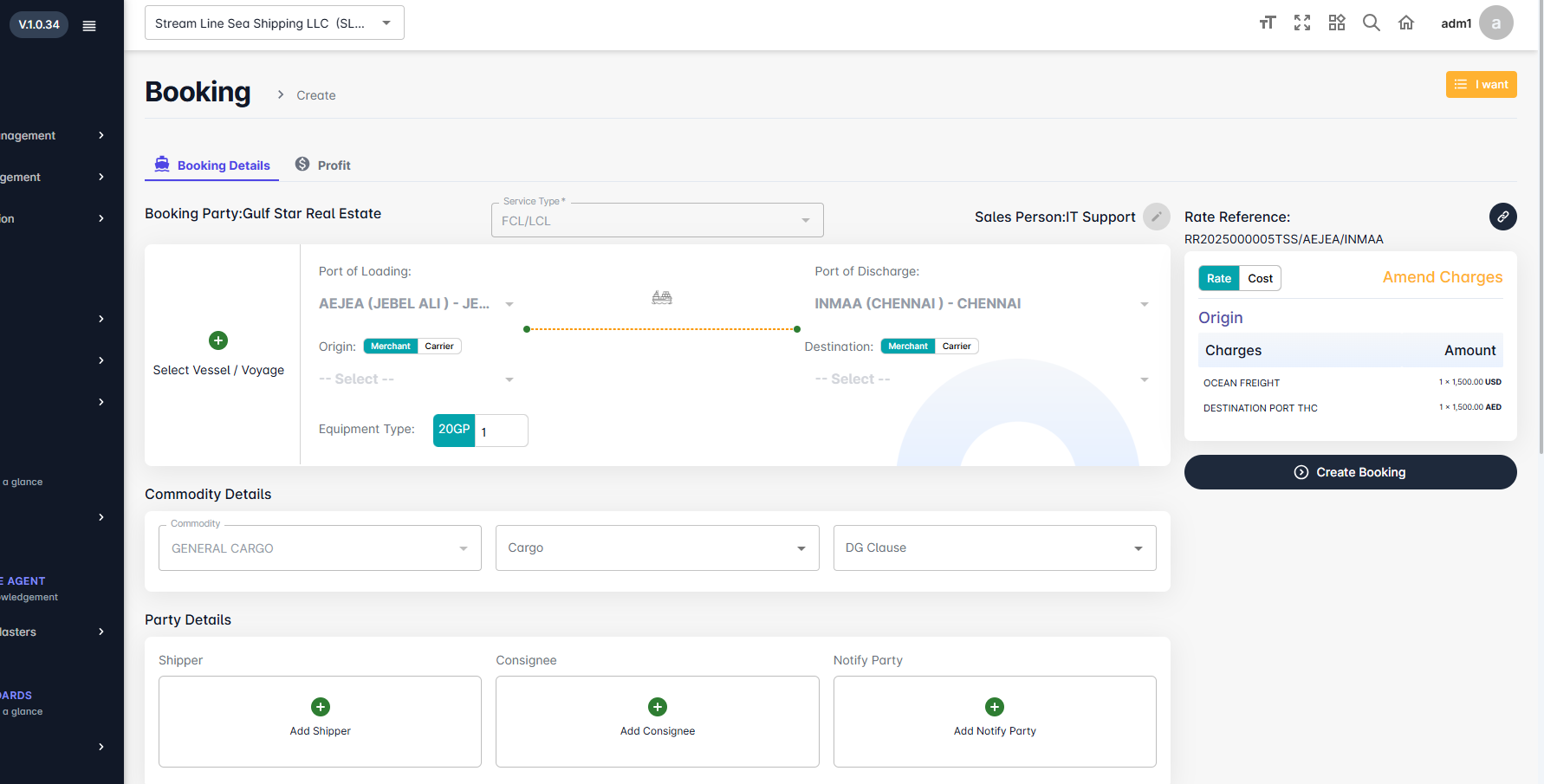Set Destination to Merchant
This screenshot has height=784, width=1544.
[x=908, y=347]
